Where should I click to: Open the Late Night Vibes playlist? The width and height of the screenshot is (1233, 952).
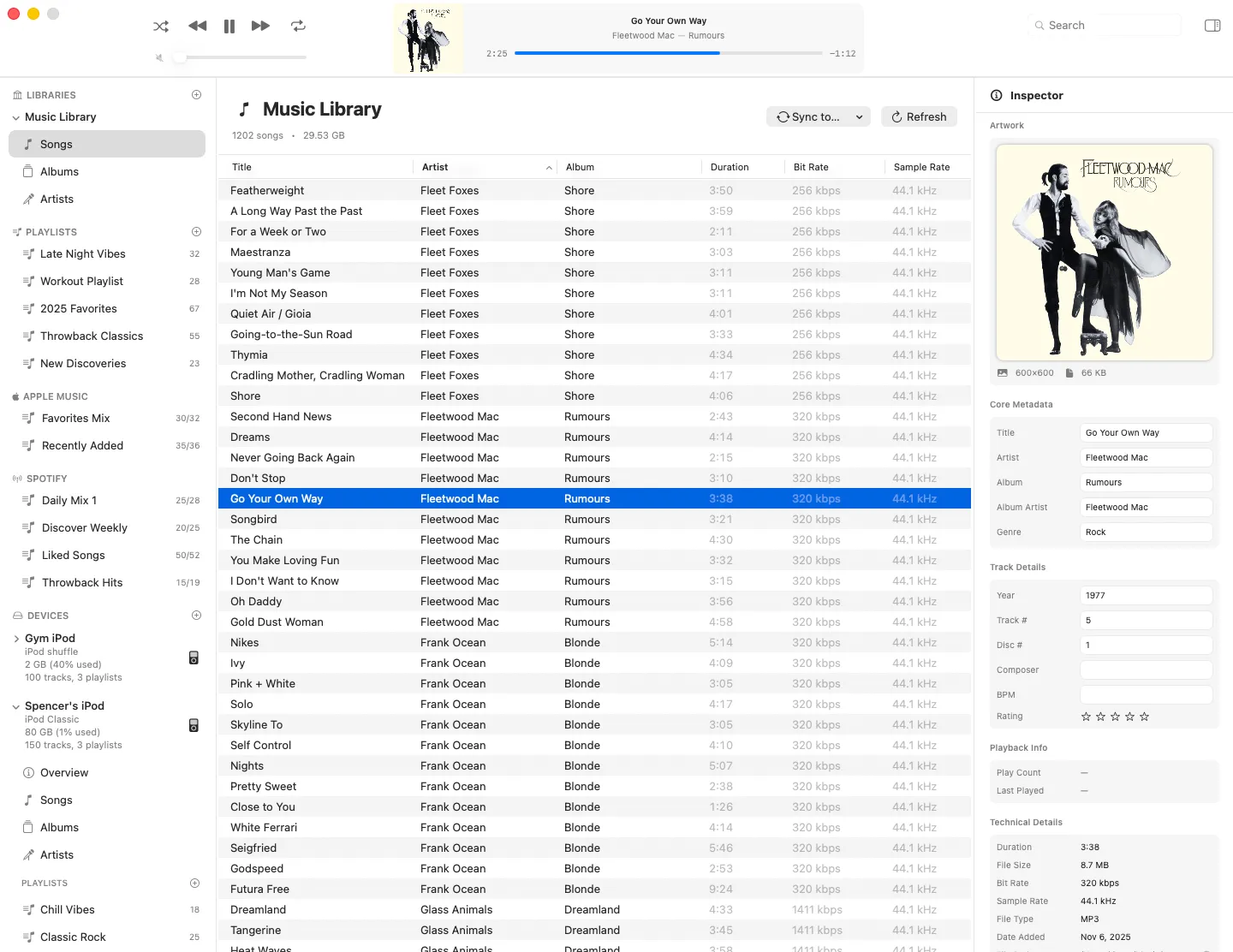click(107, 253)
